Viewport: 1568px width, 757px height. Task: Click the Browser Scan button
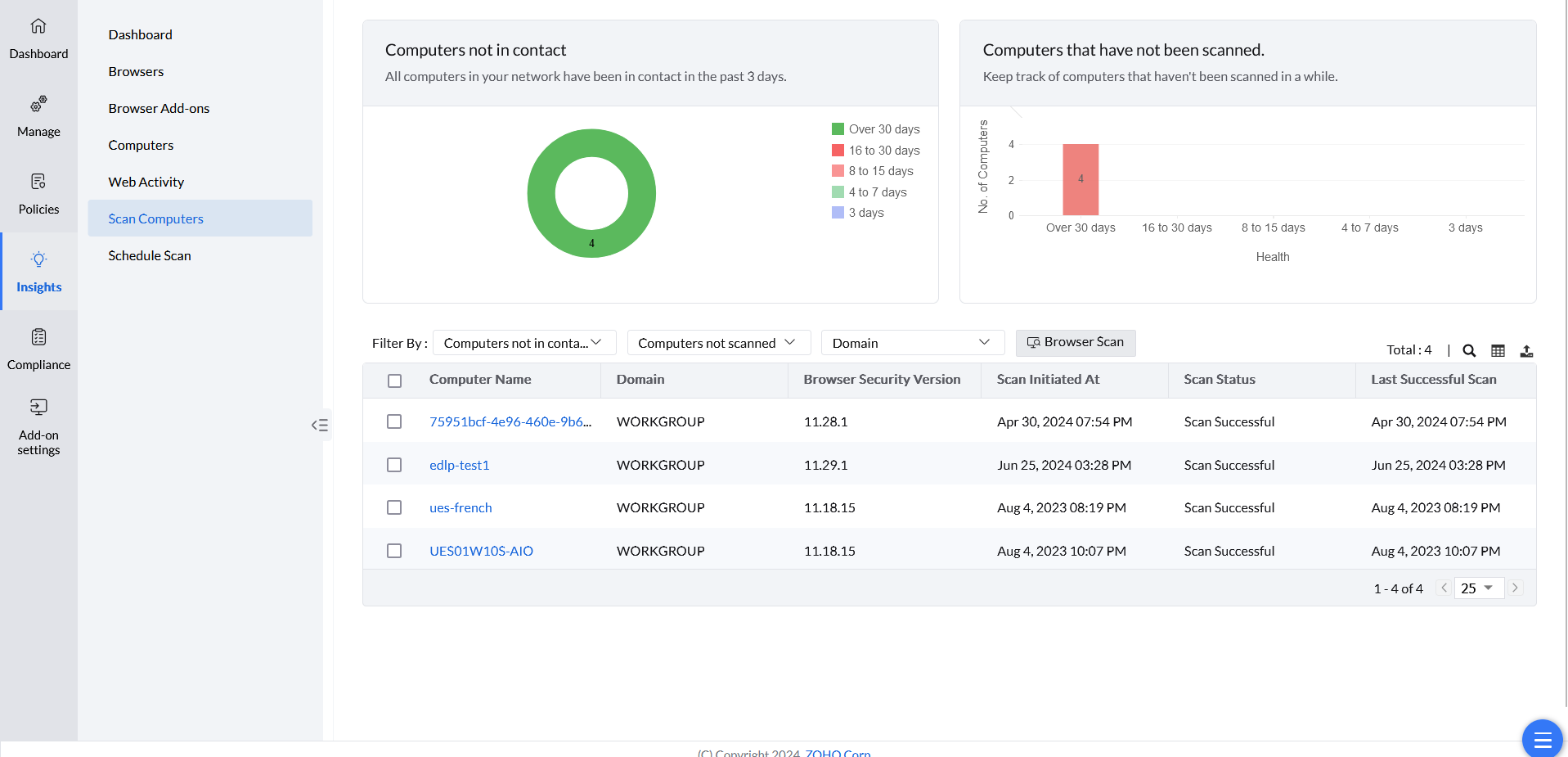click(x=1075, y=342)
